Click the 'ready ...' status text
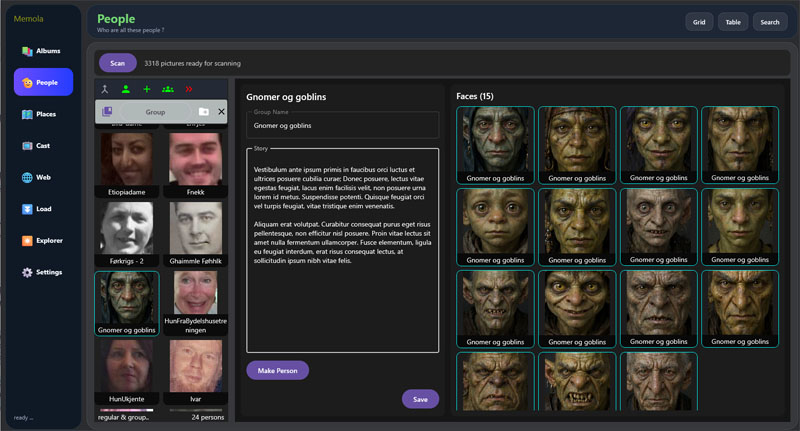Image resolution: width=800 pixels, height=431 pixels. (x=23, y=418)
